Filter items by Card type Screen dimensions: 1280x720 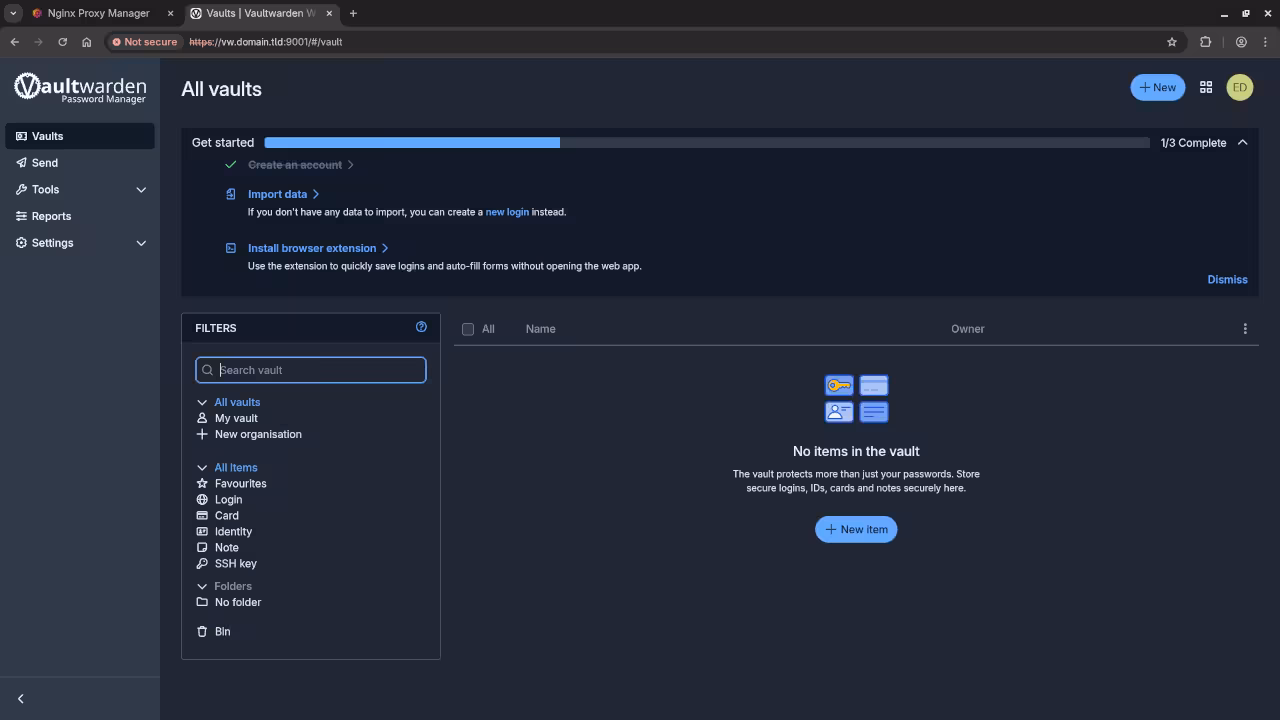(226, 515)
